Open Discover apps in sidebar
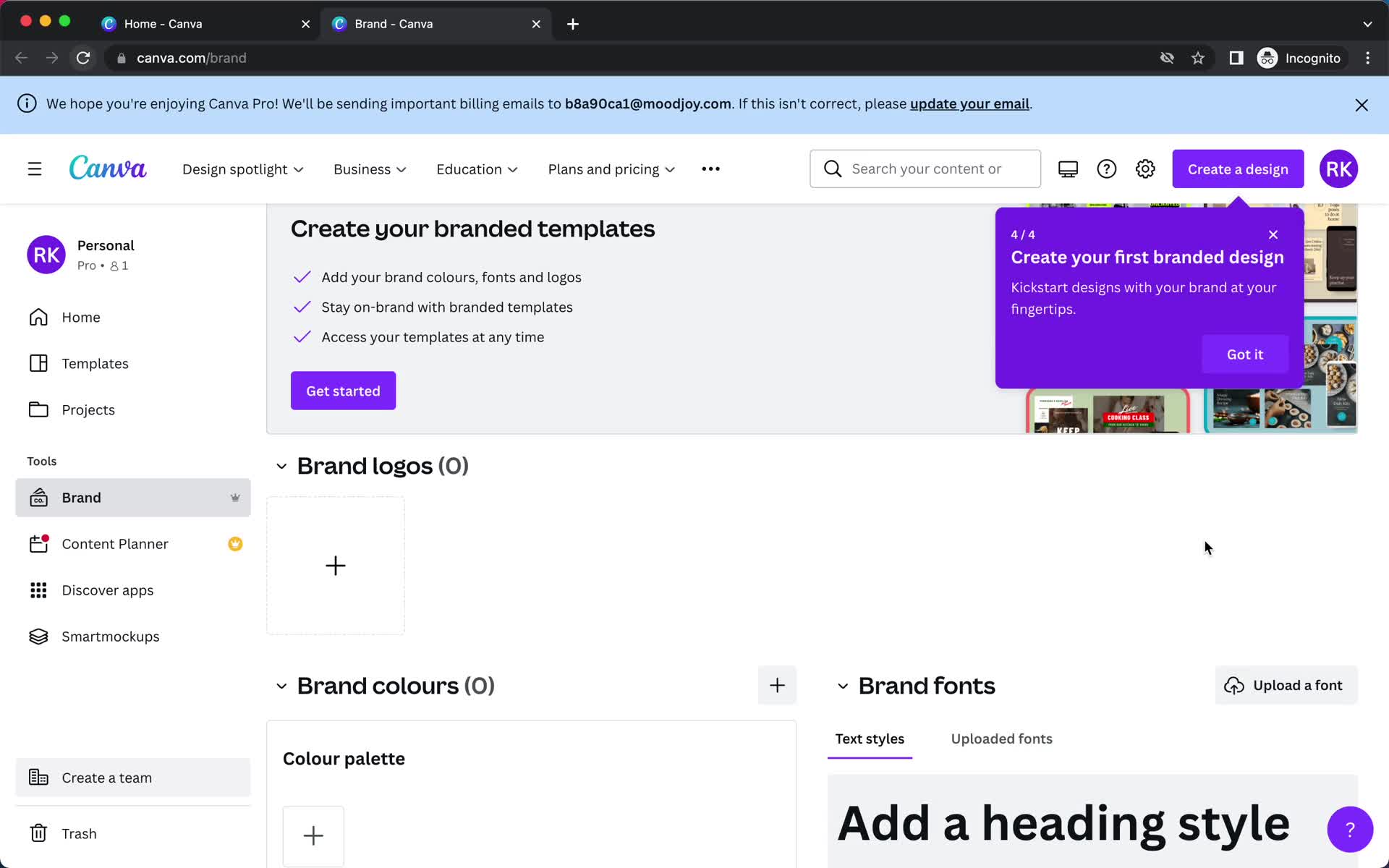This screenshot has height=868, width=1389. 133,590
